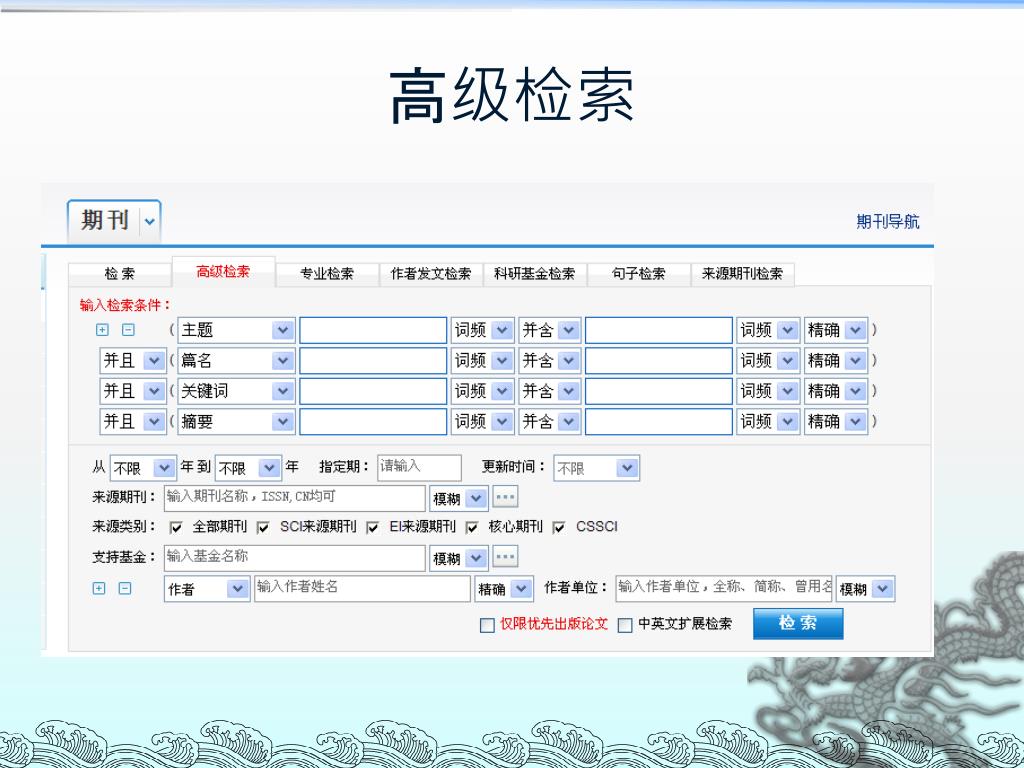Focus the 指定期 input box
Viewport: 1024px width, 768px height.
419,468
